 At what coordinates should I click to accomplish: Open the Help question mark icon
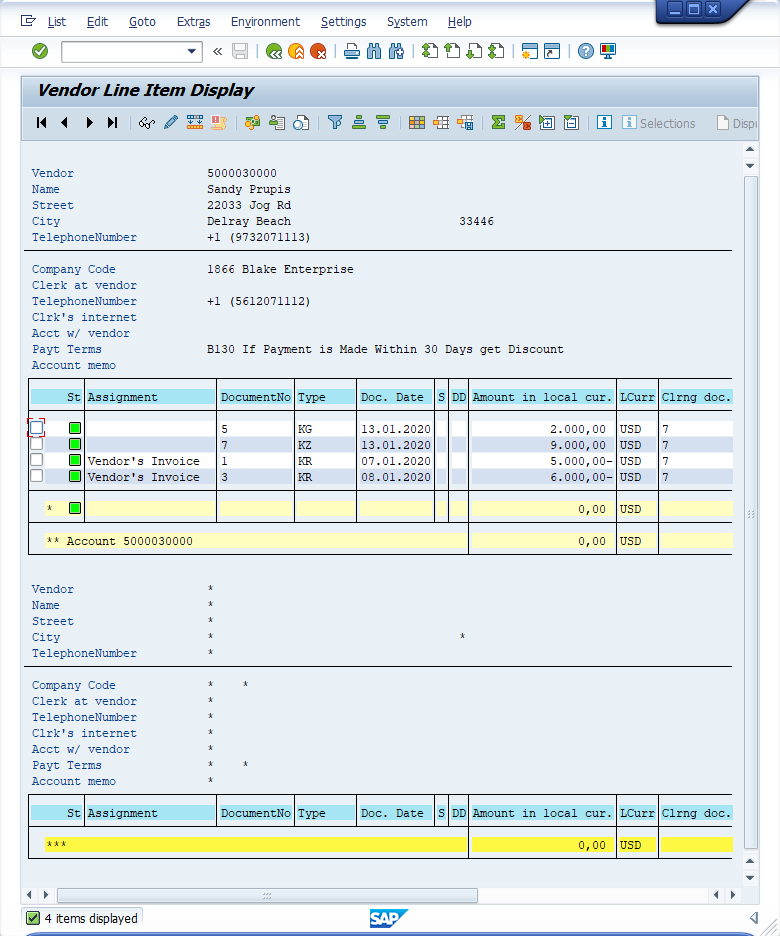tap(586, 51)
